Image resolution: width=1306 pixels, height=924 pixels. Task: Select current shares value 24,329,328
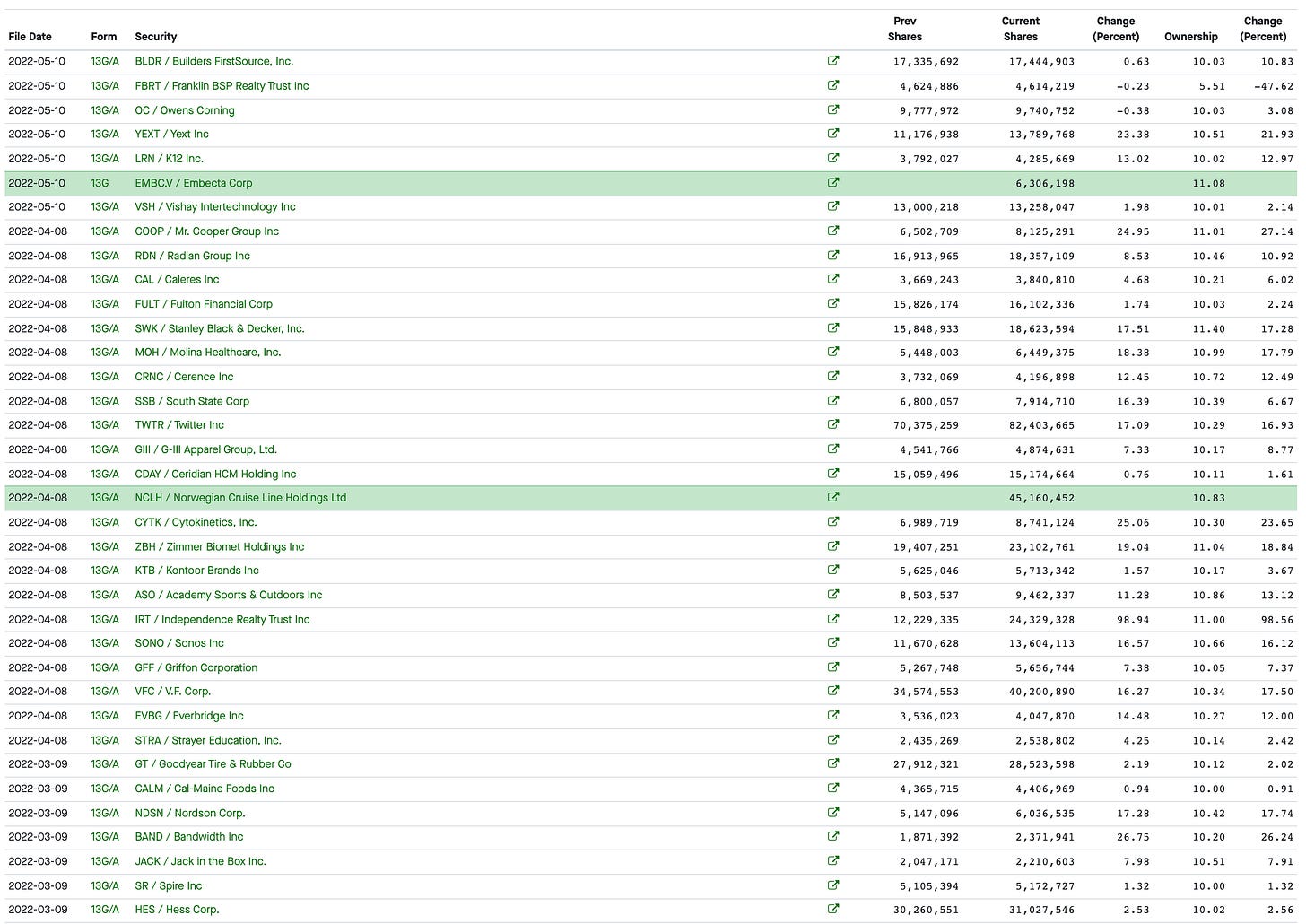pyautogui.click(x=1041, y=619)
